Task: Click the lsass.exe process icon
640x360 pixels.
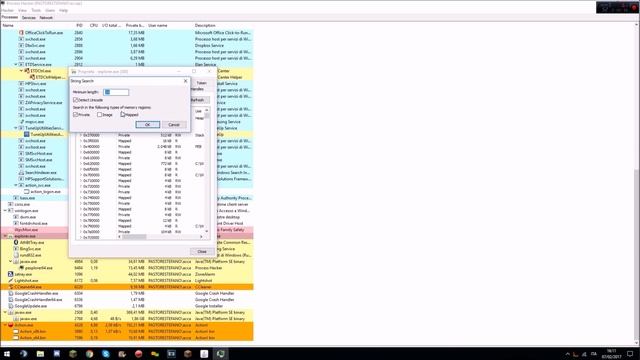Action: click(16, 198)
